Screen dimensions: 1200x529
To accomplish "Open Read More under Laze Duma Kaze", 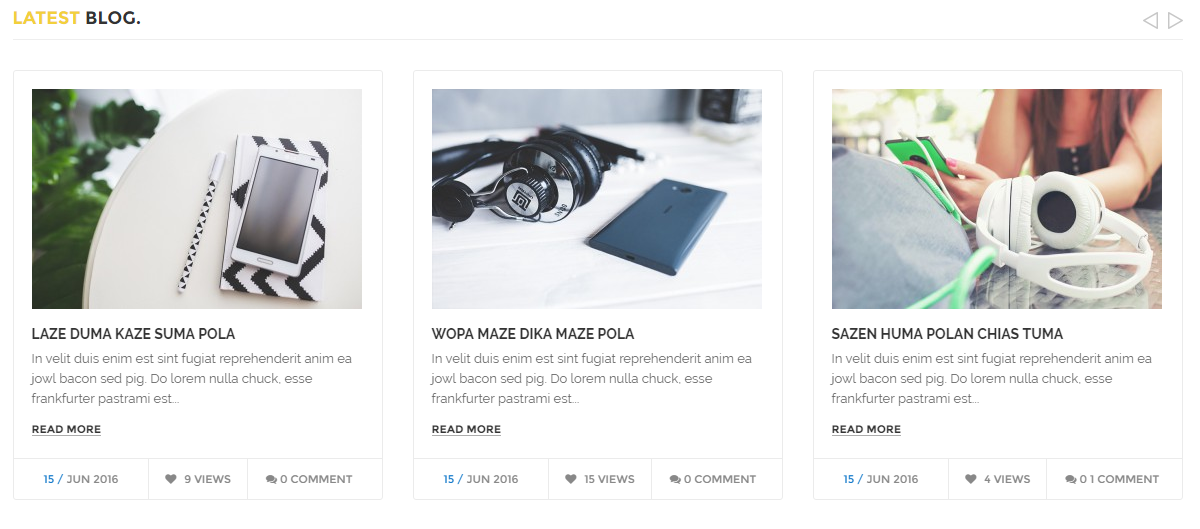I will [66, 429].
